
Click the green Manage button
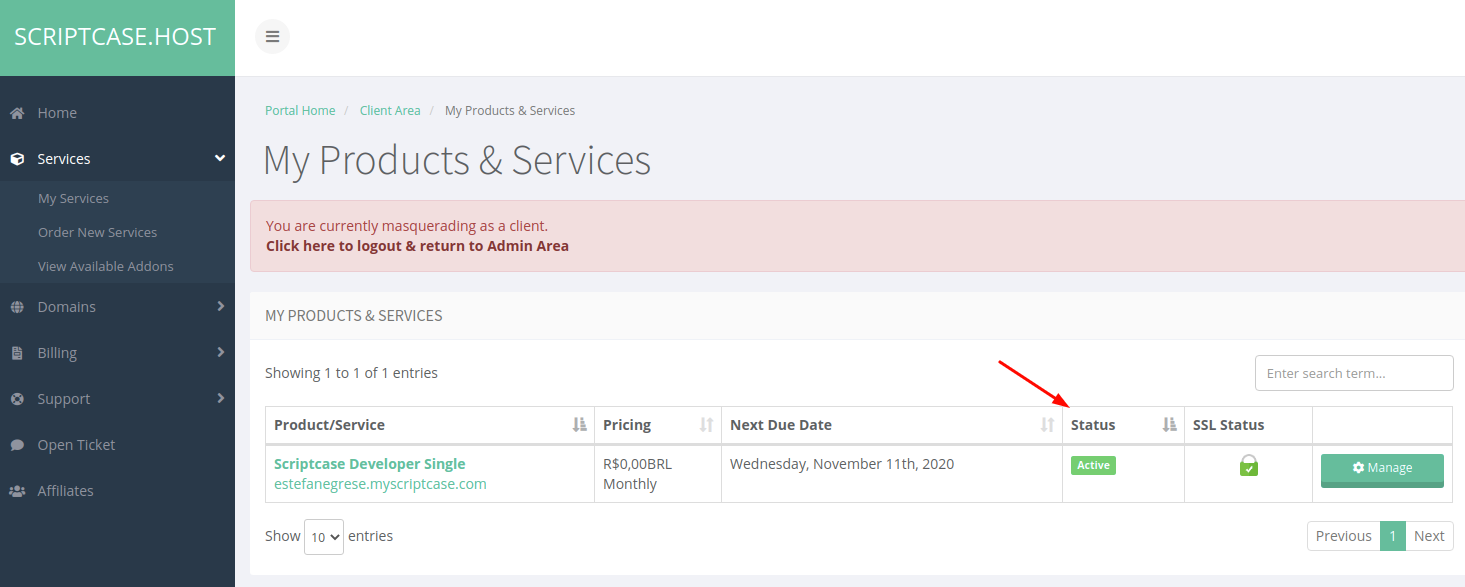point(1382,470)
